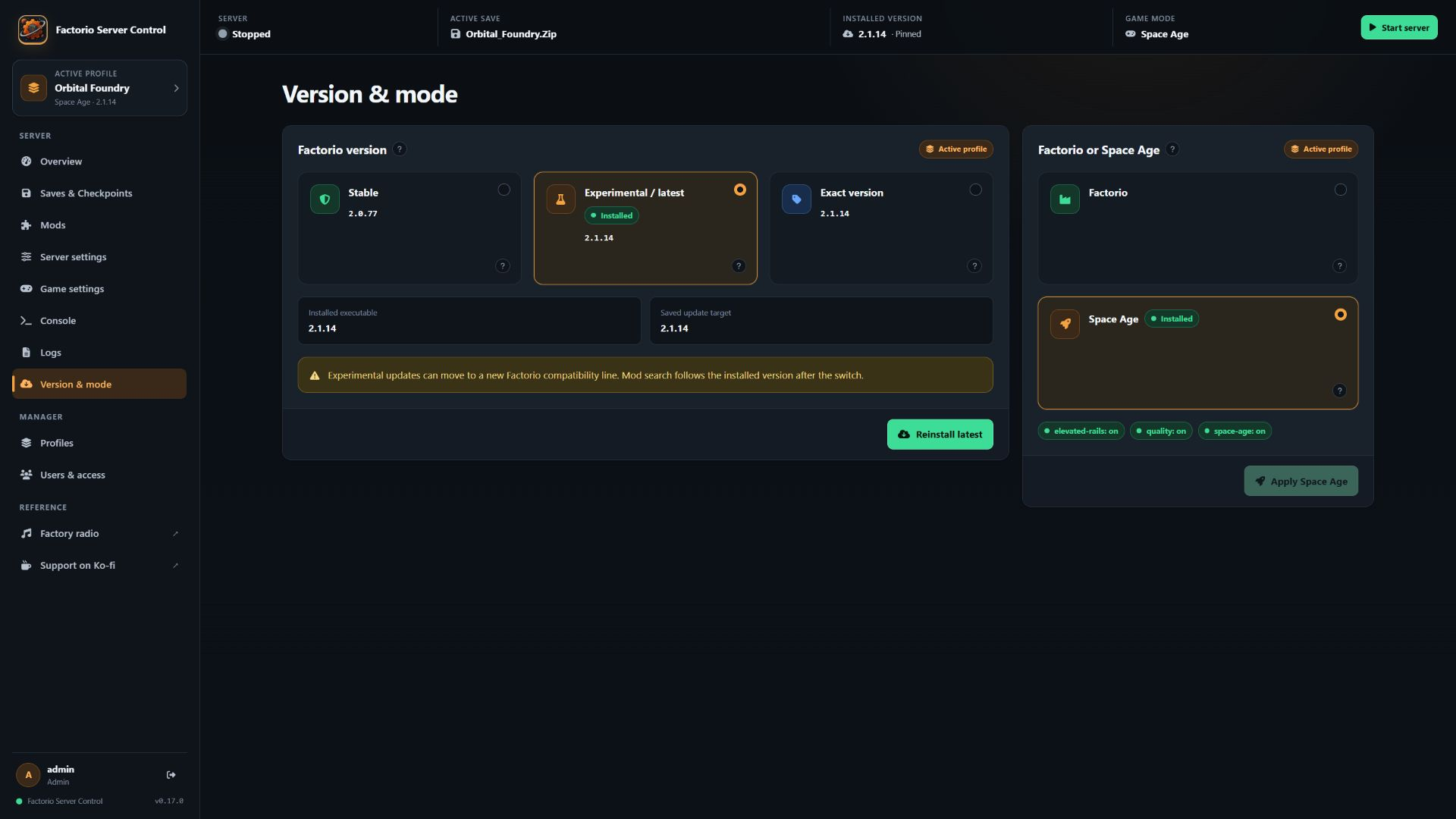Select the Stable radio button

[x=504, y=190]
